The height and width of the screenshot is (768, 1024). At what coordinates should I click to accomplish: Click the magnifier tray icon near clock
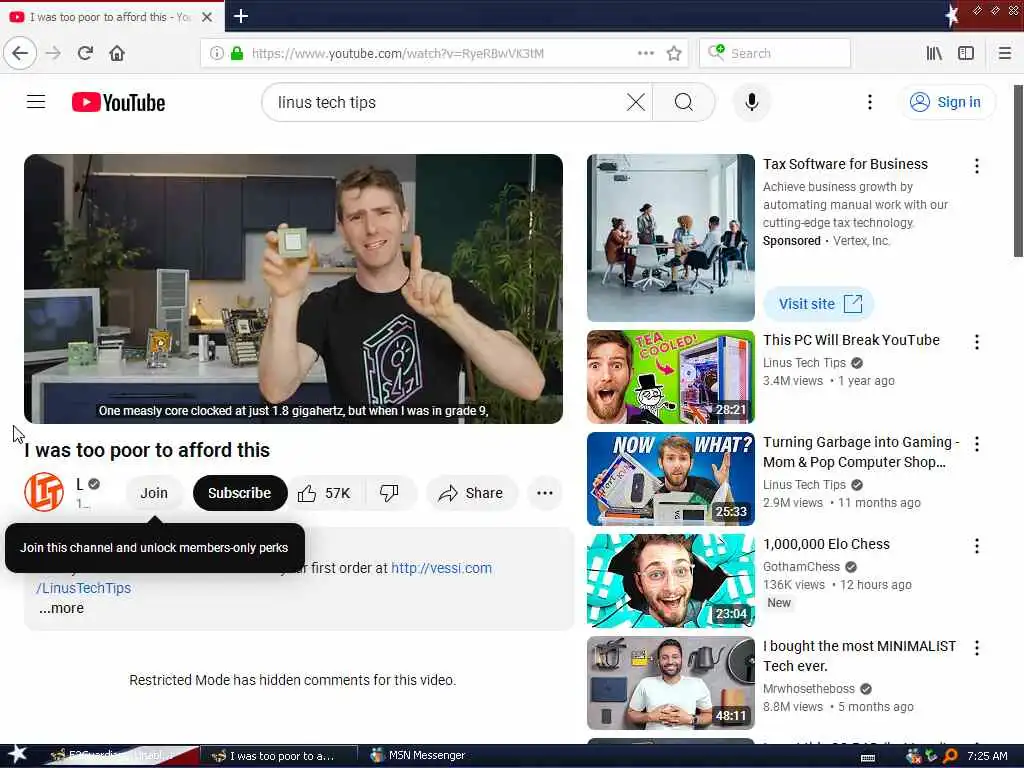950,756
